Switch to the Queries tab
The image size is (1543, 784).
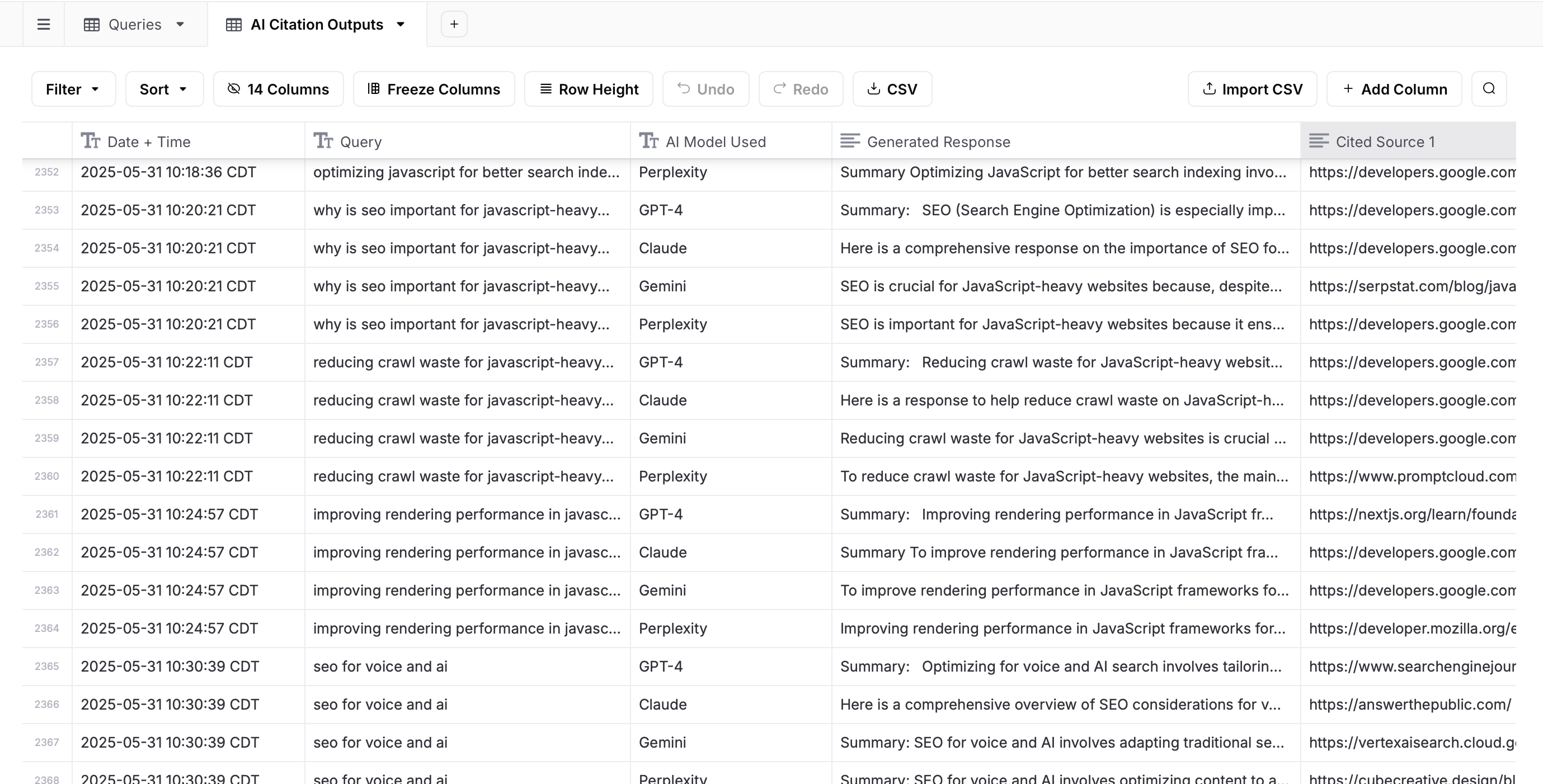click(135, 25)
